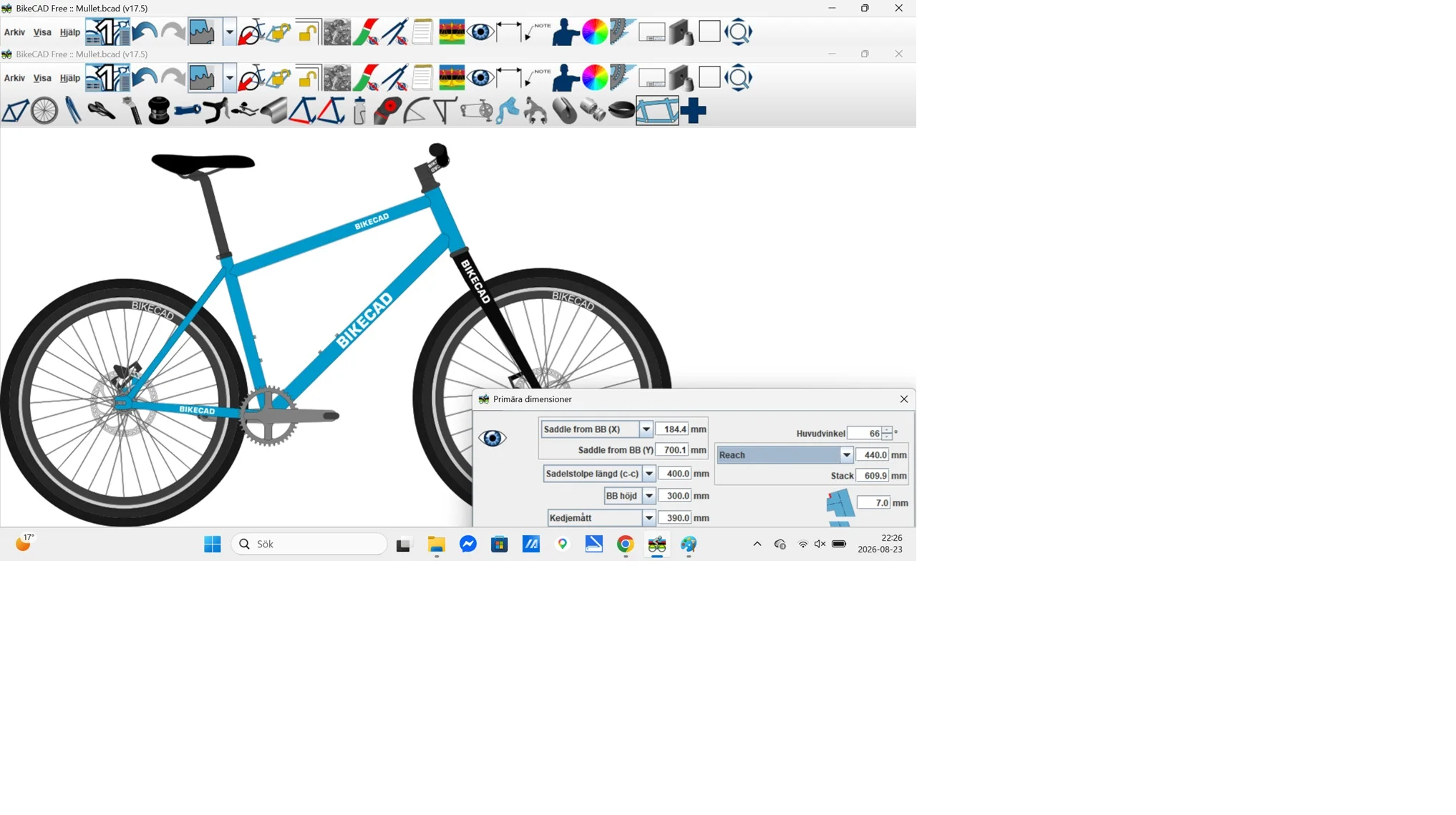1456x815 pixels.
Task: Open the frame geometry tool
Action: [x=15, y=111]
